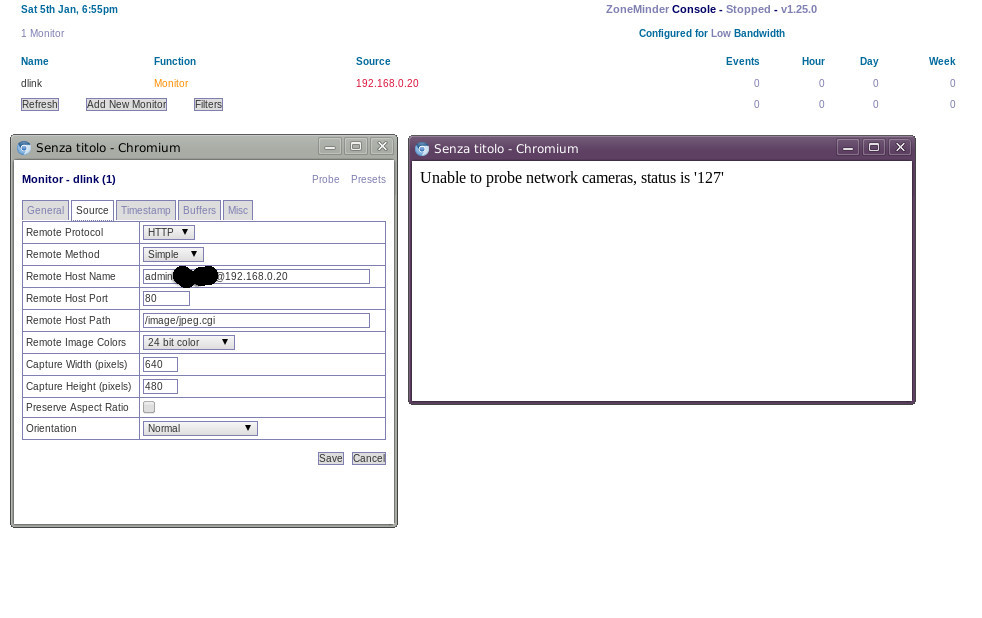Viewport: 982px width, 618px height.
Task: Minimize the Monitor dlink Chromium window
Action: coord(329,147)
